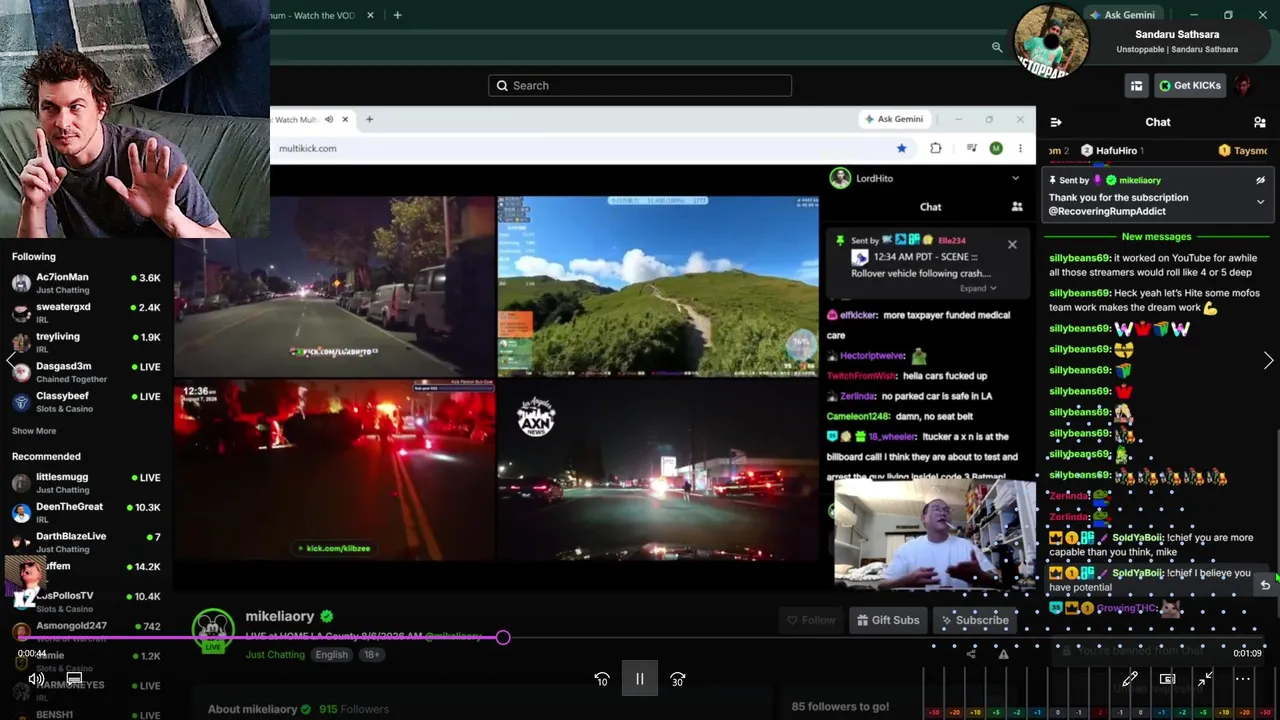Viewport: 1280px width, 720px height.
Task: Click Show More under Following
Action: [34, 431]
